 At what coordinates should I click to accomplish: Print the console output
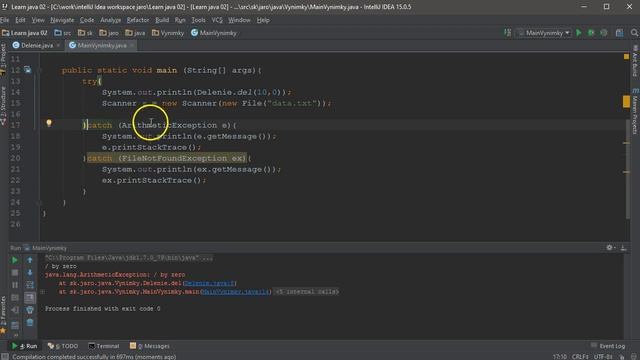30,310
